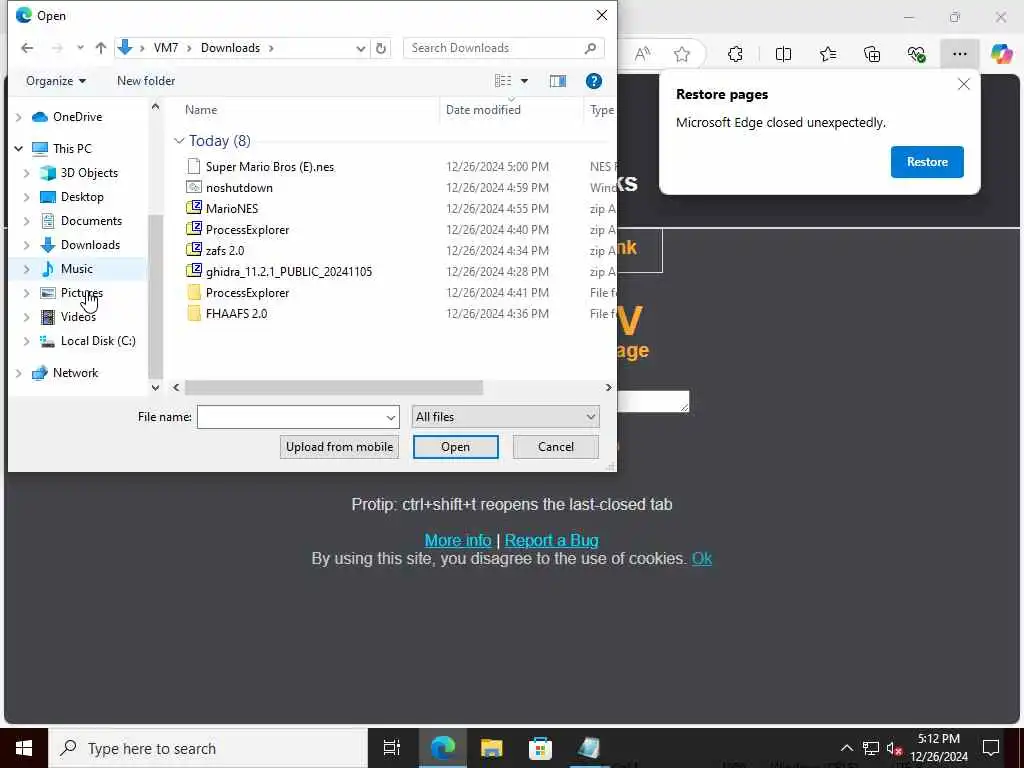Sort files by Date modified column
Screen dimensions: 1024x768
(483, 110)
